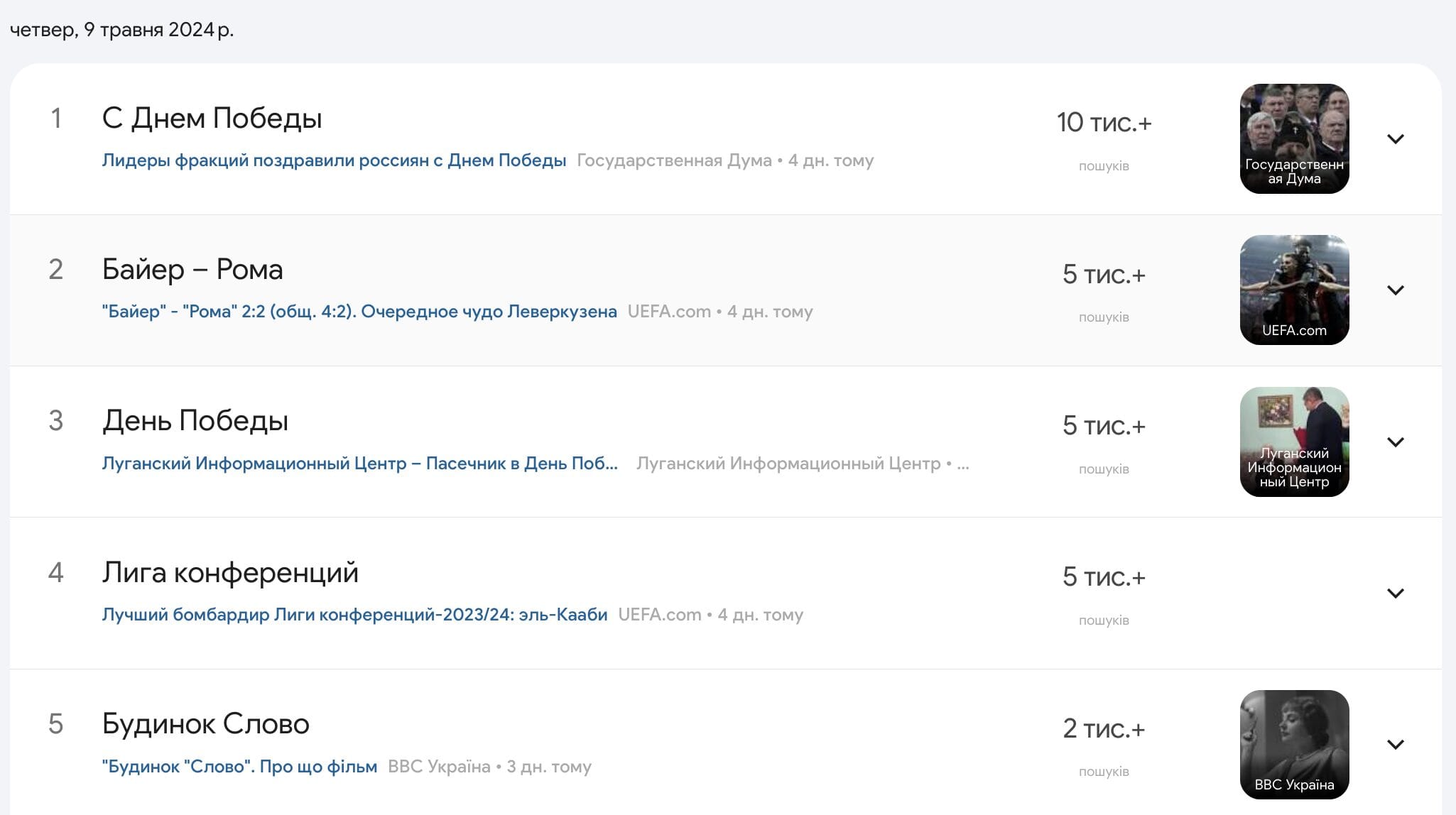Click source label "BBC Україна • 3 дн. тому"
This screenshot has height=815, width=1456.
pos(489,767)
